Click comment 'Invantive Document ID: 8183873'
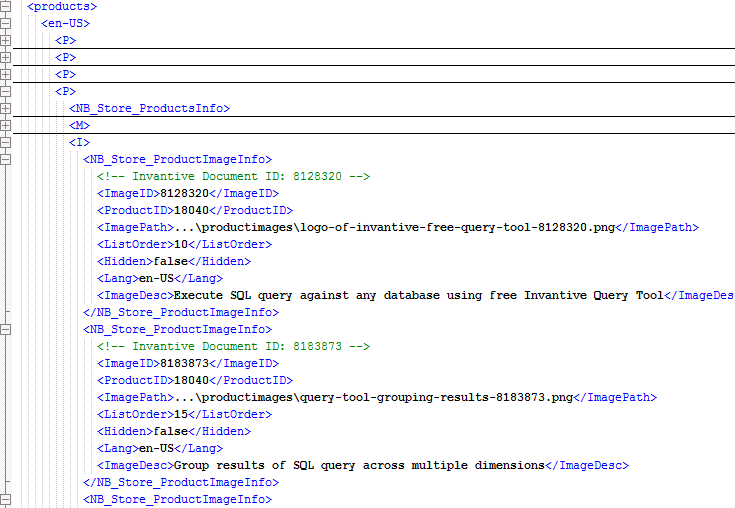 tap(233, 346)
